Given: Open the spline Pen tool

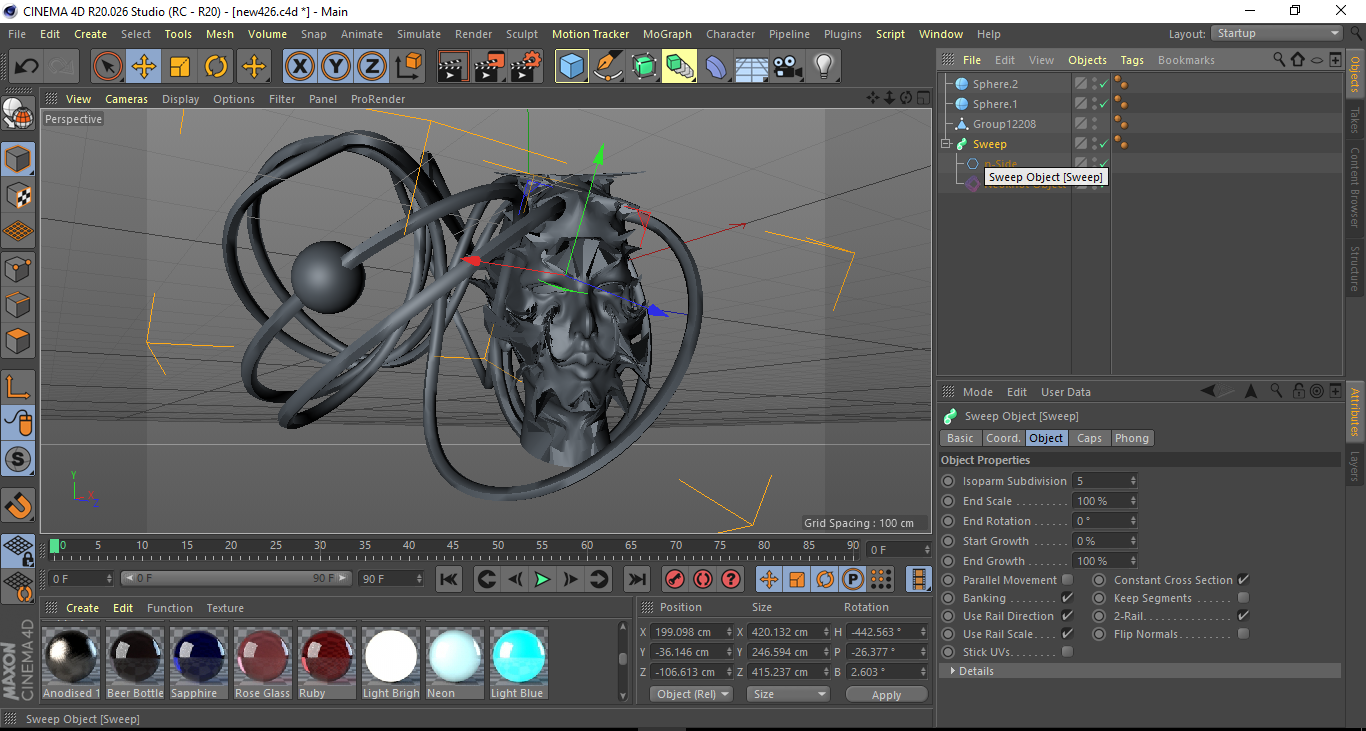Looking at the screenshot, I should (608, 67).
